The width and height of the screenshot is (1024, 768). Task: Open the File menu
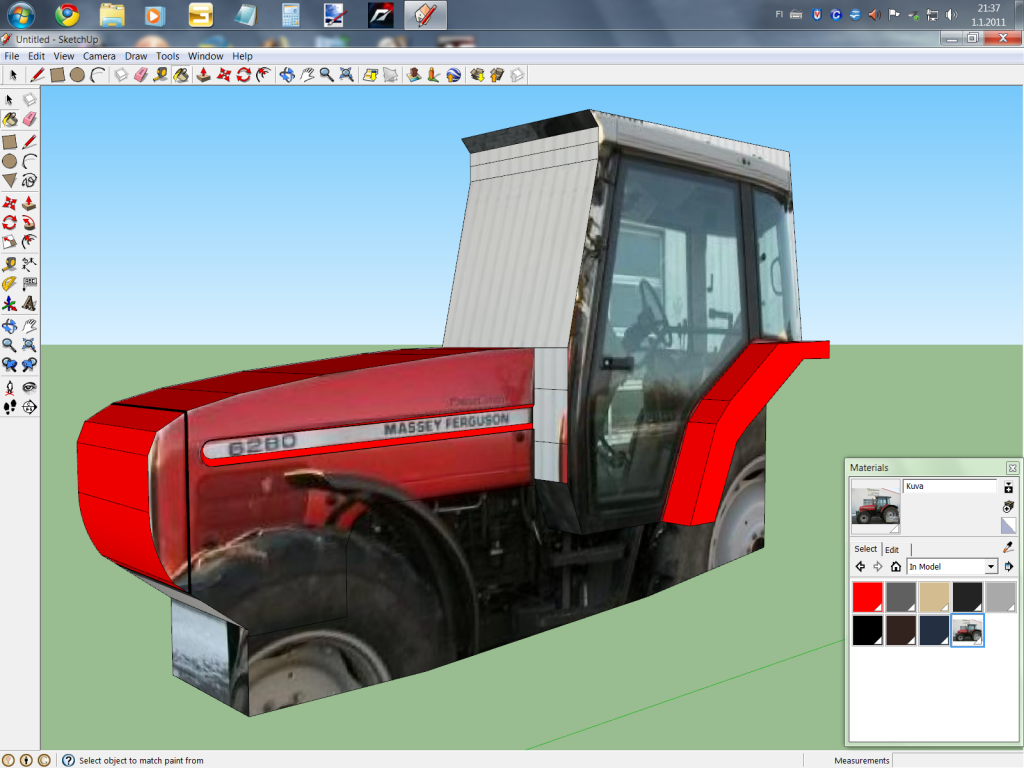pyautogui.click(x=12, y=56)
